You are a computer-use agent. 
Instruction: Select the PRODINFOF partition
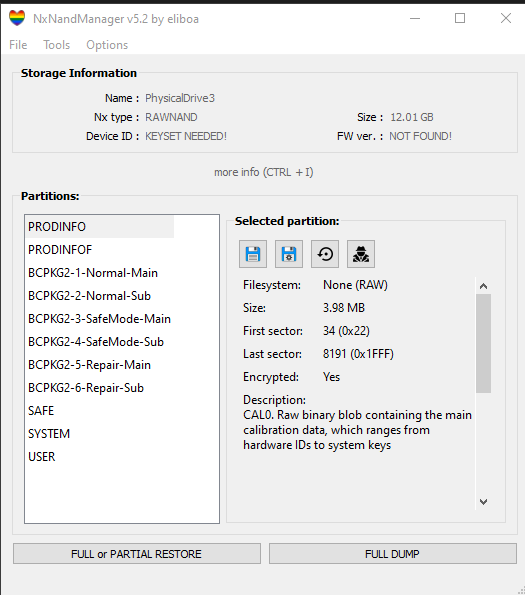60,250
